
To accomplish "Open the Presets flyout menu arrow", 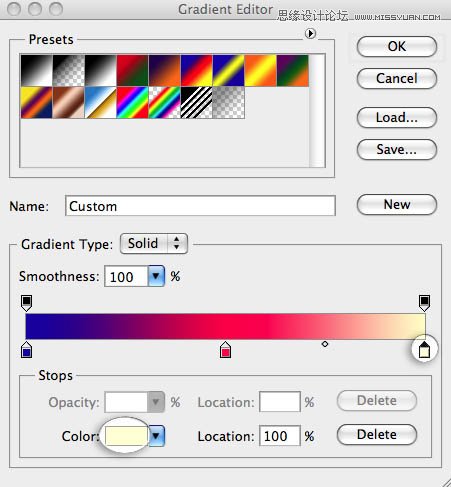I will pyautogui.click(x=310, y=33).
